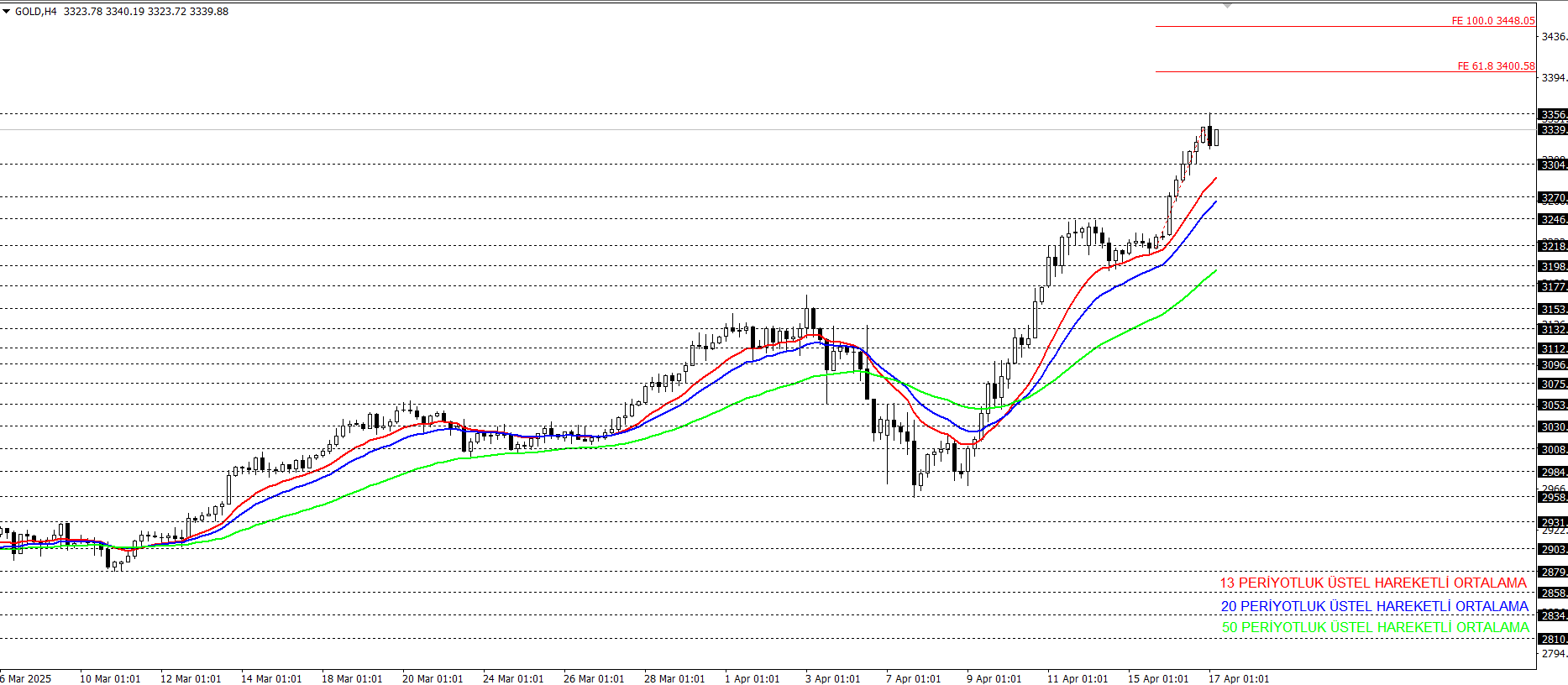Click the 3112 price level label
Image resolution: width=1568 pixels, height=685 pixels.
click(x=1553, y=348)
